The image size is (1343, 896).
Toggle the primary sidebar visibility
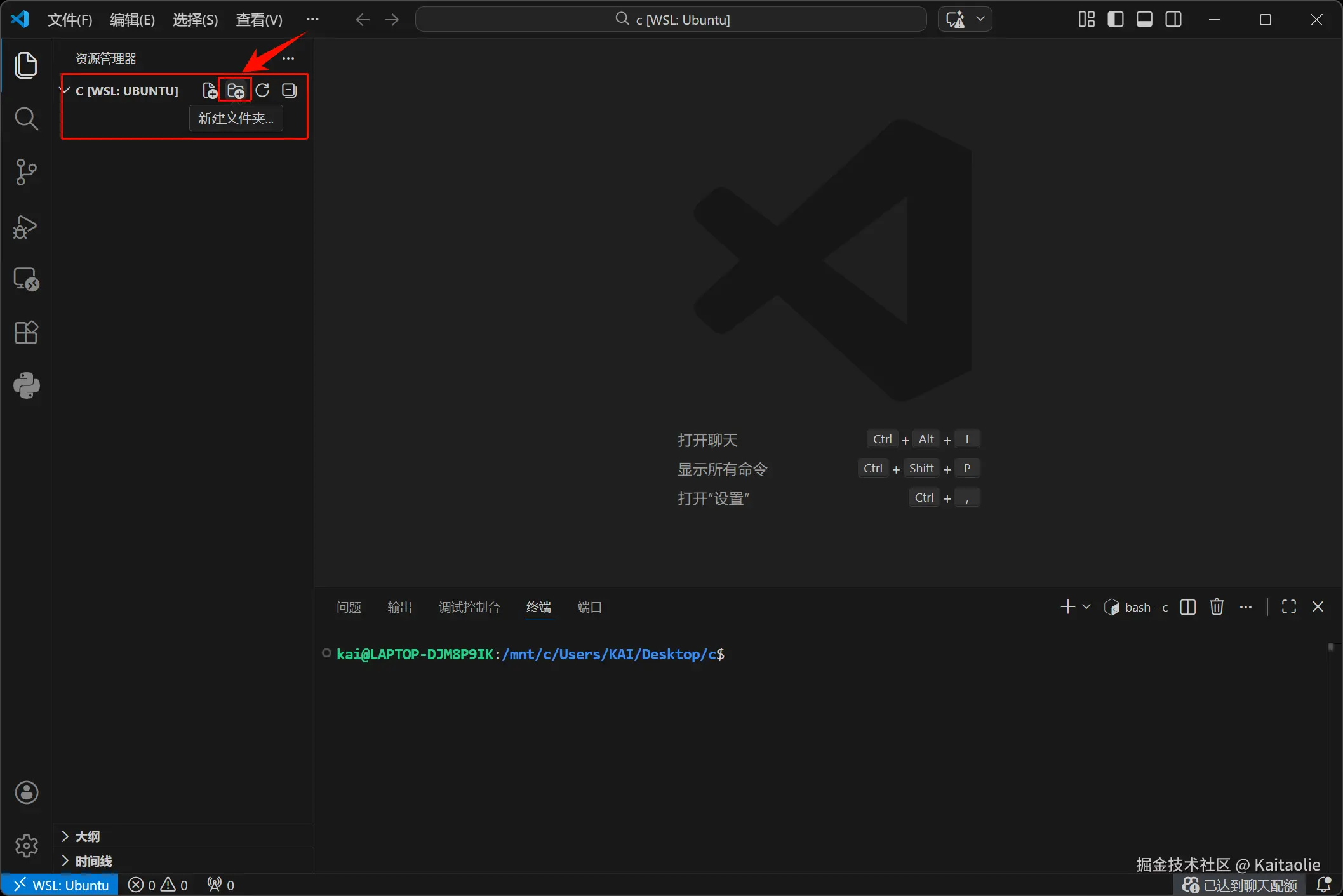click(x=1115, y=20)
